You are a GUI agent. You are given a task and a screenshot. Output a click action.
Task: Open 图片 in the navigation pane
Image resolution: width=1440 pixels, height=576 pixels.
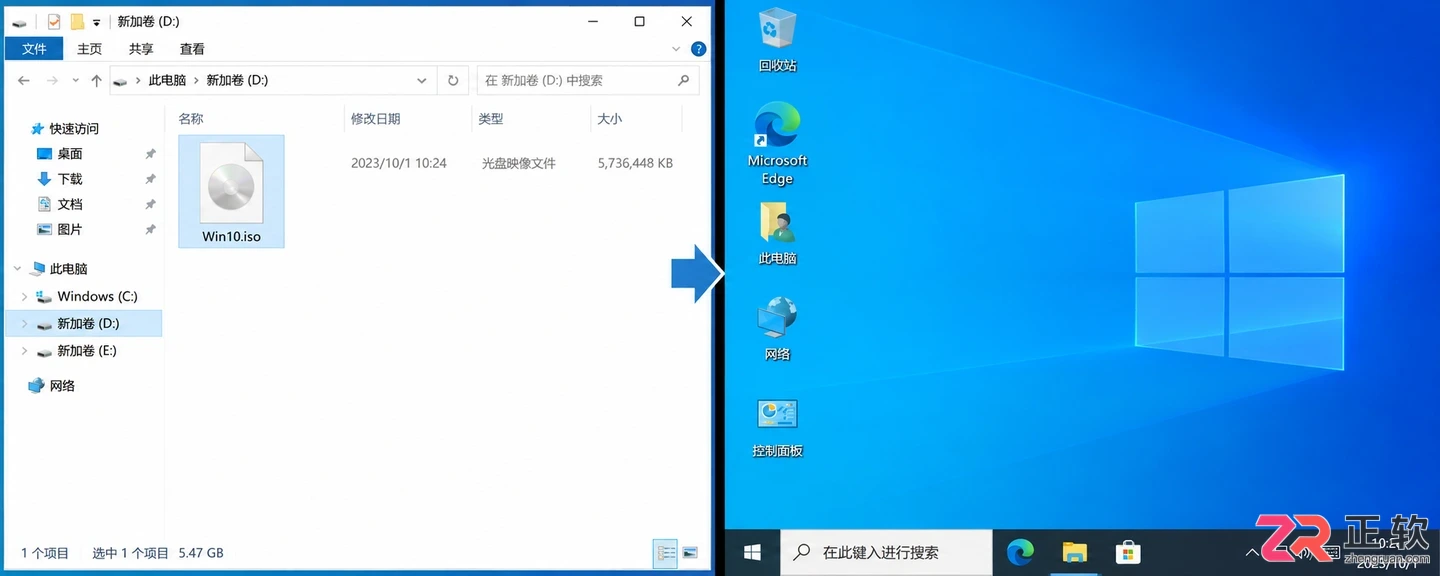[69, 229]
